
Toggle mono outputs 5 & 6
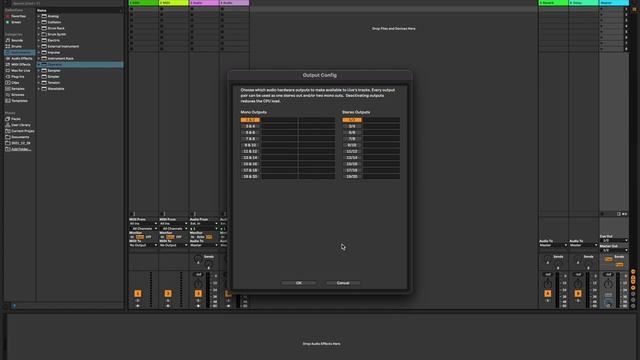click(x=250, y=133)
